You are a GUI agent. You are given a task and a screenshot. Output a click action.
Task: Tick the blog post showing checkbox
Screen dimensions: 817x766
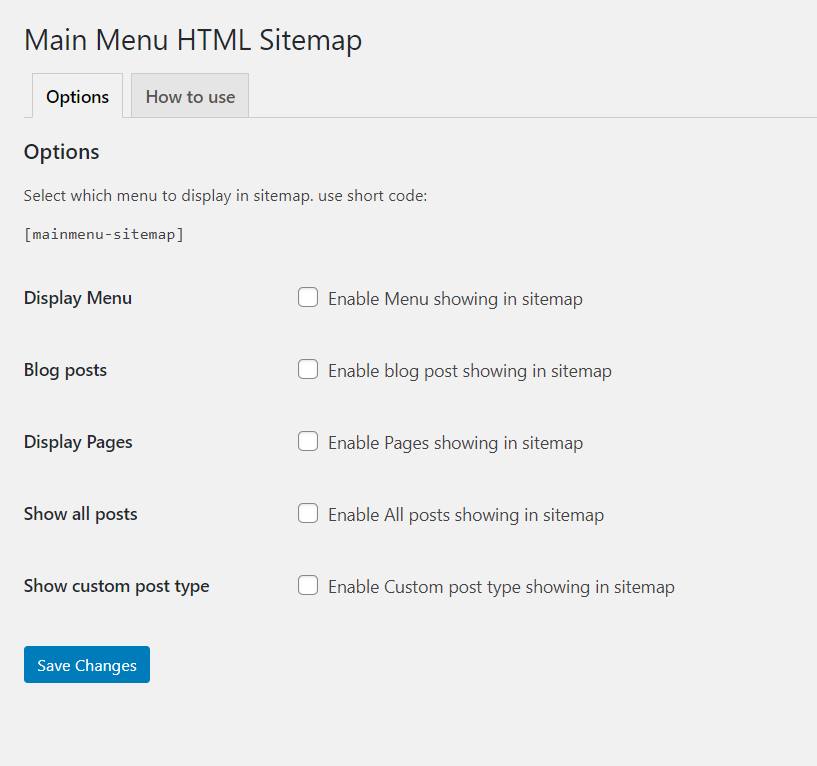(308, 369)
